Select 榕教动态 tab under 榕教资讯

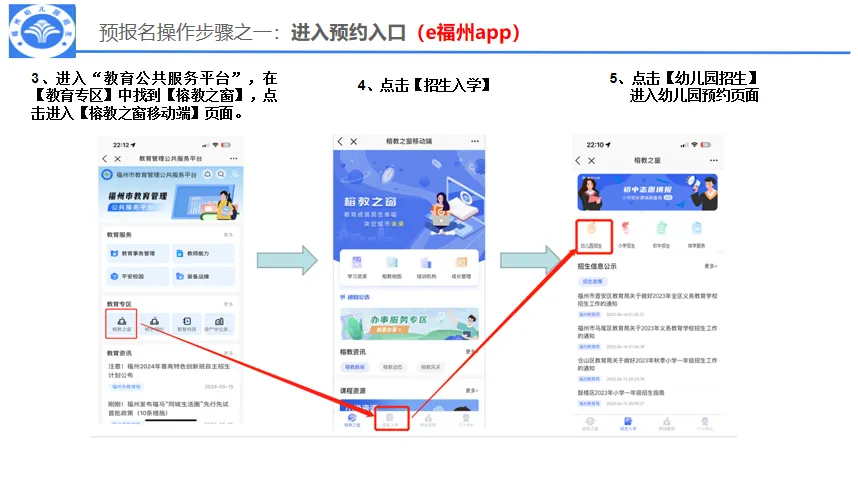pos(392,367)
